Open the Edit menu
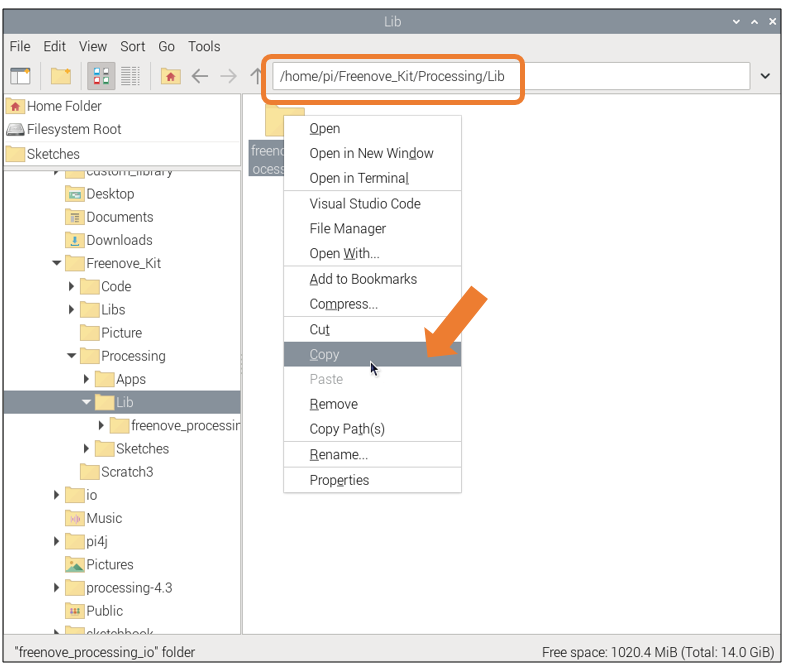The width and height of the screenshot is (786, 669). [x=54, y=47]
